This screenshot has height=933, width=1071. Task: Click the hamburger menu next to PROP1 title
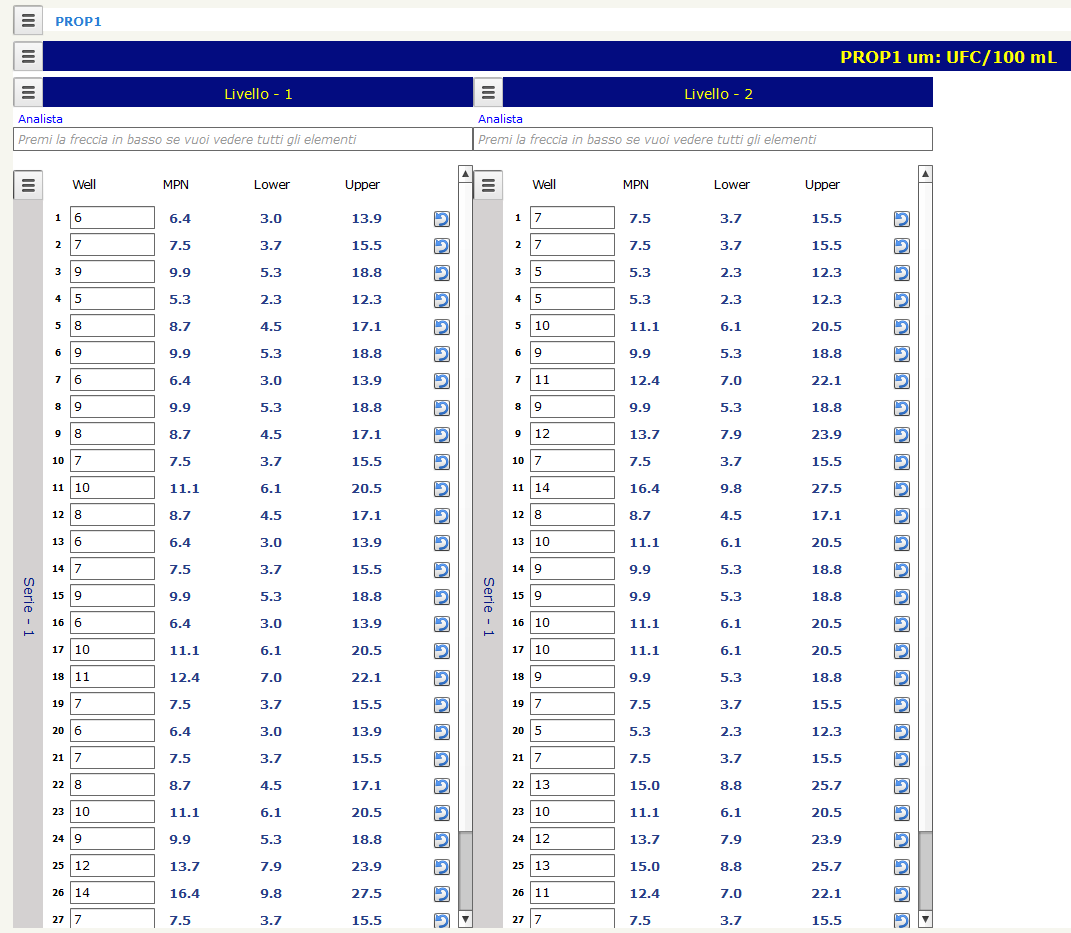click(x=28, y=20)
